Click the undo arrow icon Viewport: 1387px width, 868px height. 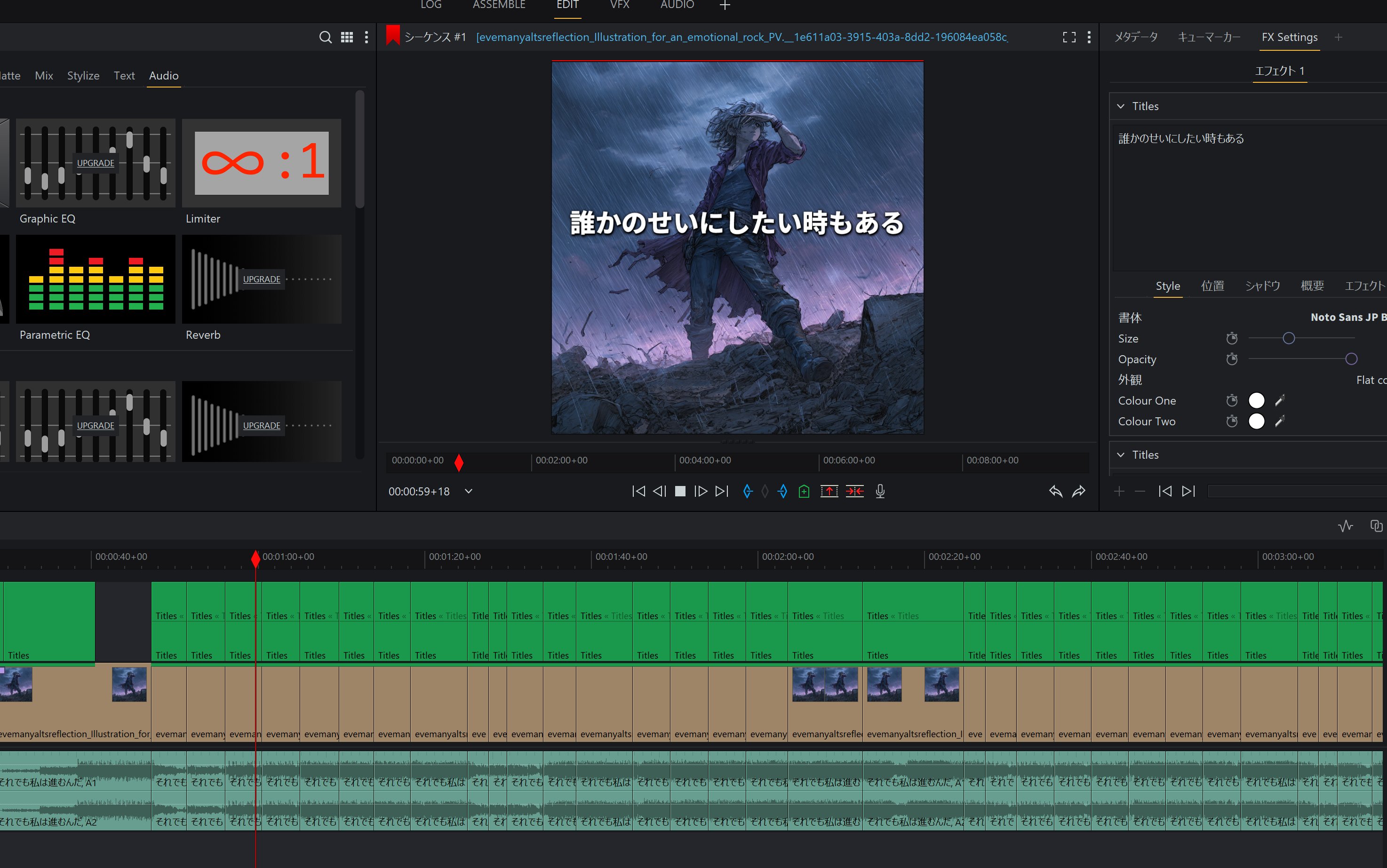1055,492
